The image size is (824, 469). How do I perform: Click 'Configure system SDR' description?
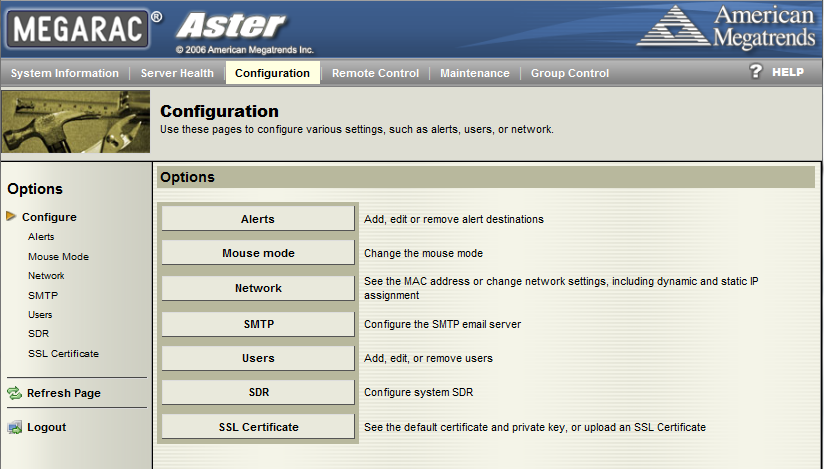point(419,392)
